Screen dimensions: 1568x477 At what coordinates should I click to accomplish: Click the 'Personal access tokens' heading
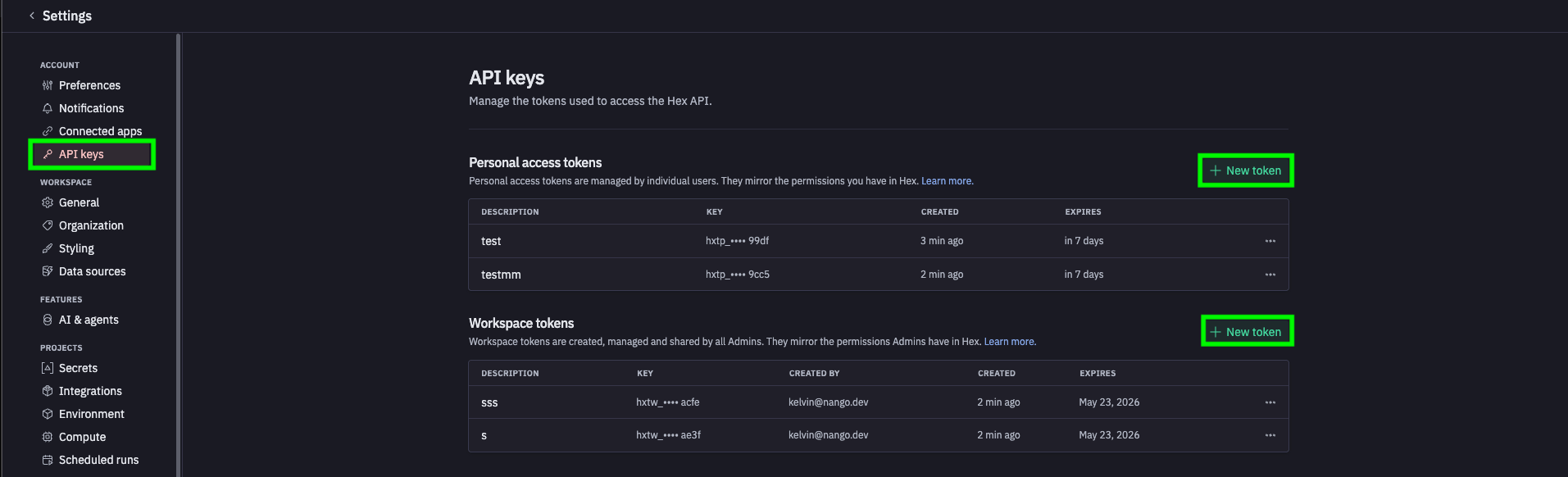[535, 162]
